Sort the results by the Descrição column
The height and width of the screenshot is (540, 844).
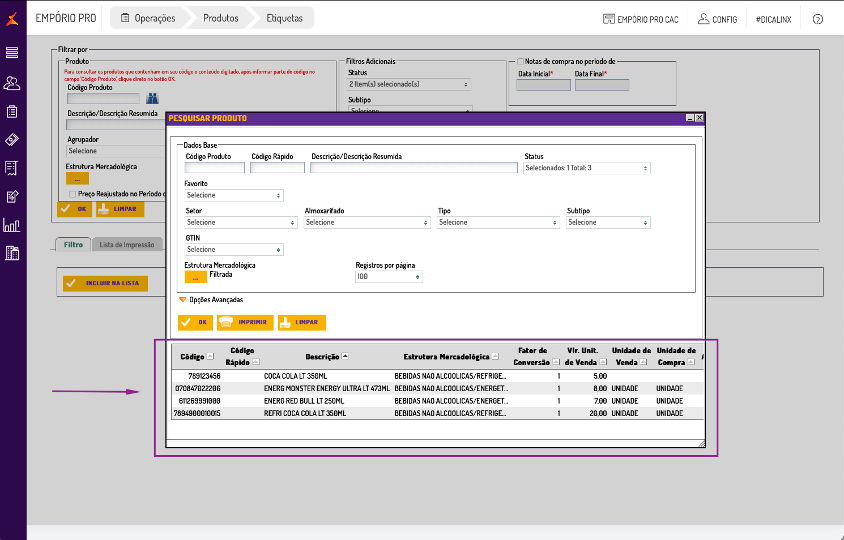tap(322, 356)
